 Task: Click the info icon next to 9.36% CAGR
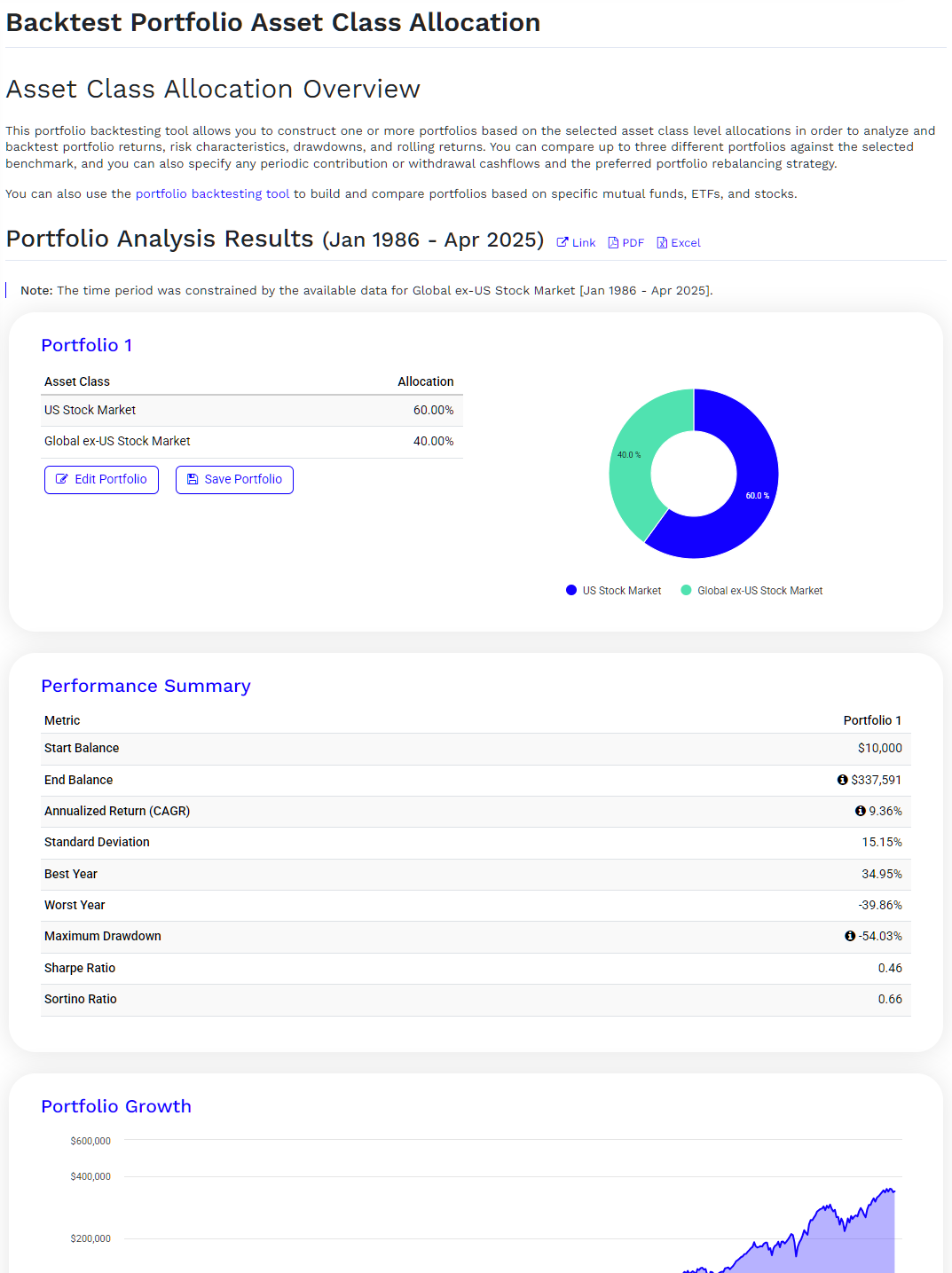[860, 811]
